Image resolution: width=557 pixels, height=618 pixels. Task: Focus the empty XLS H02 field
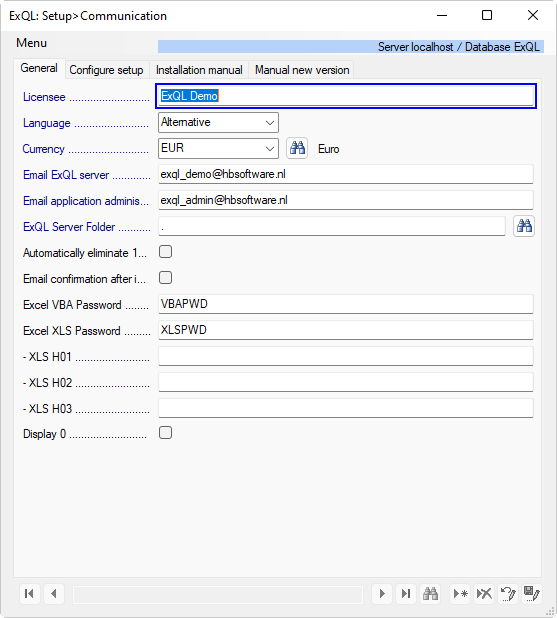[346, 382]
